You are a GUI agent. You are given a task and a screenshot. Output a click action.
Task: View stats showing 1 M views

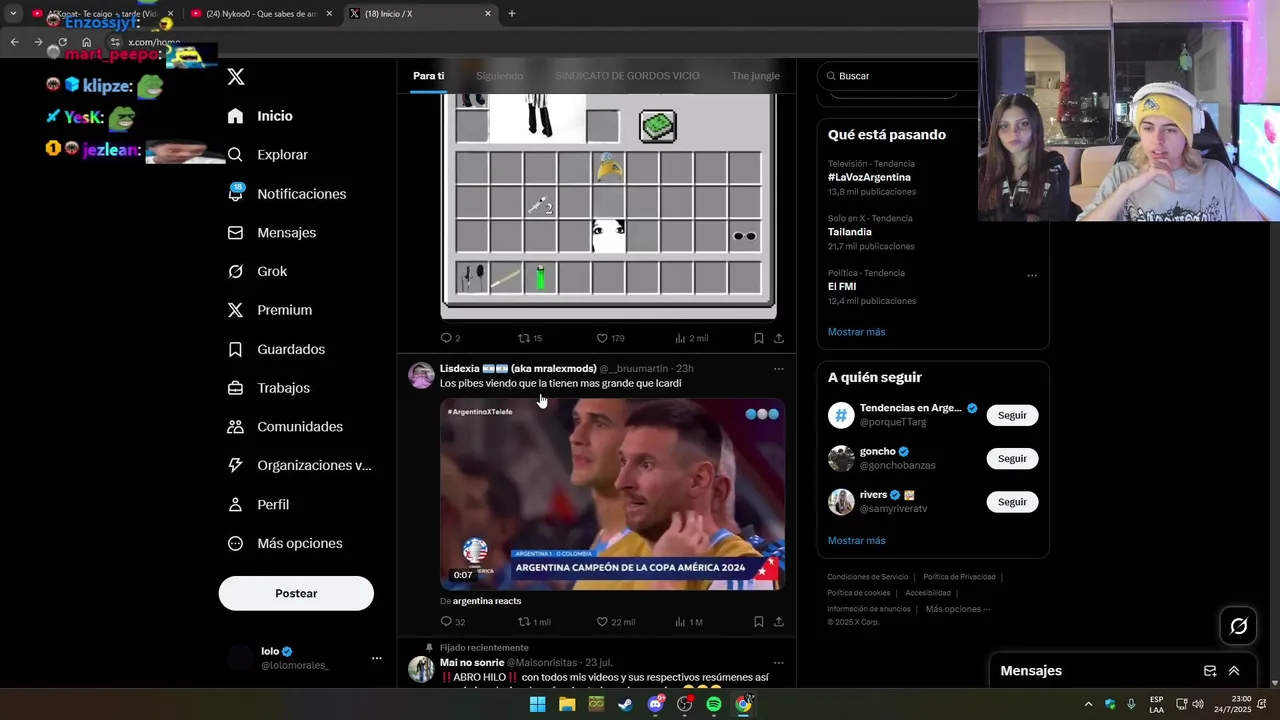coord(689,622)
